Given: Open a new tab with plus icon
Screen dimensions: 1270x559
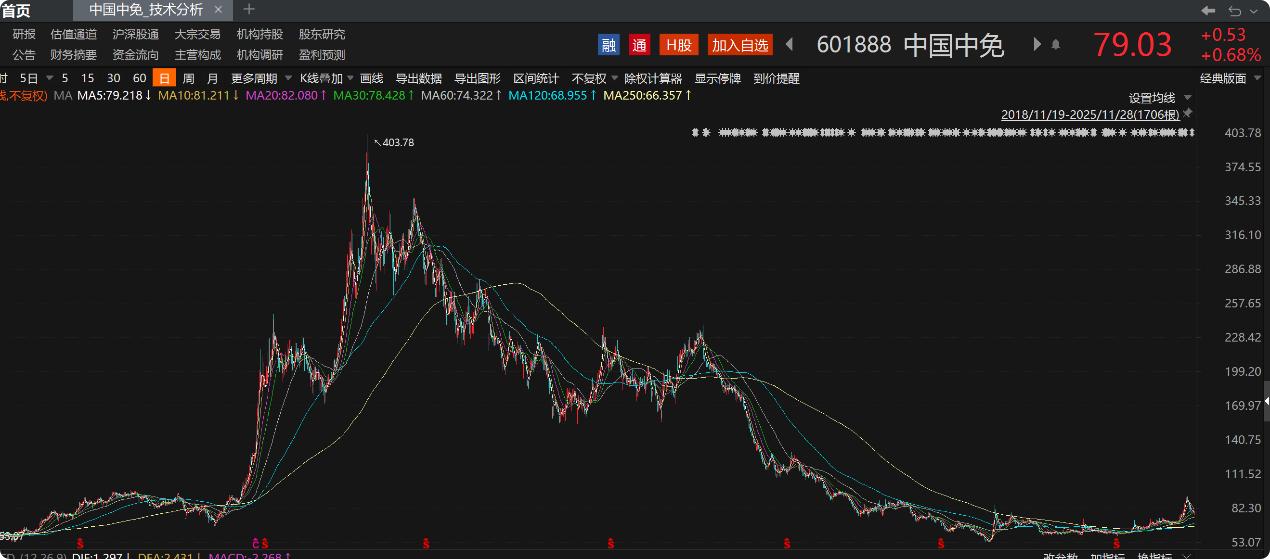Looking at the screenshot, I should [249, 10].
